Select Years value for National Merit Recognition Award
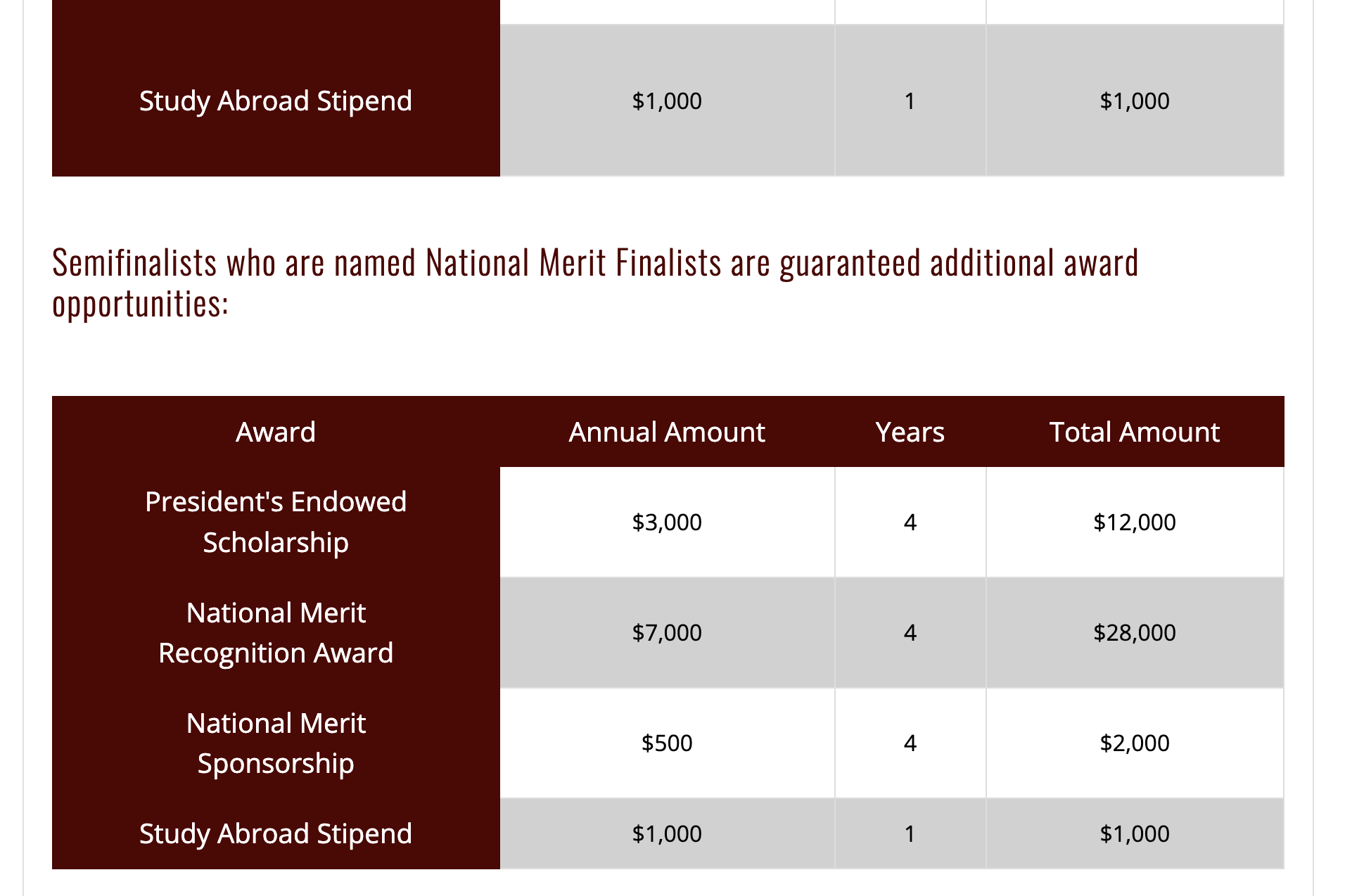This screenshot has width=1345, height=896. [910, 632]
